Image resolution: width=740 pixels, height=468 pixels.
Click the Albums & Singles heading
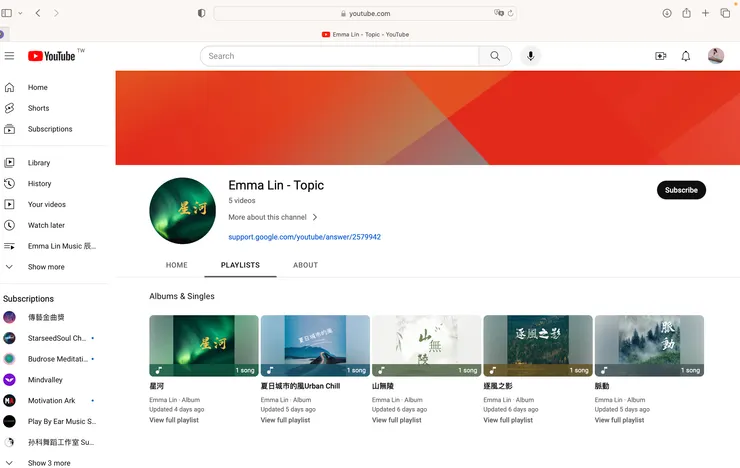182,296
